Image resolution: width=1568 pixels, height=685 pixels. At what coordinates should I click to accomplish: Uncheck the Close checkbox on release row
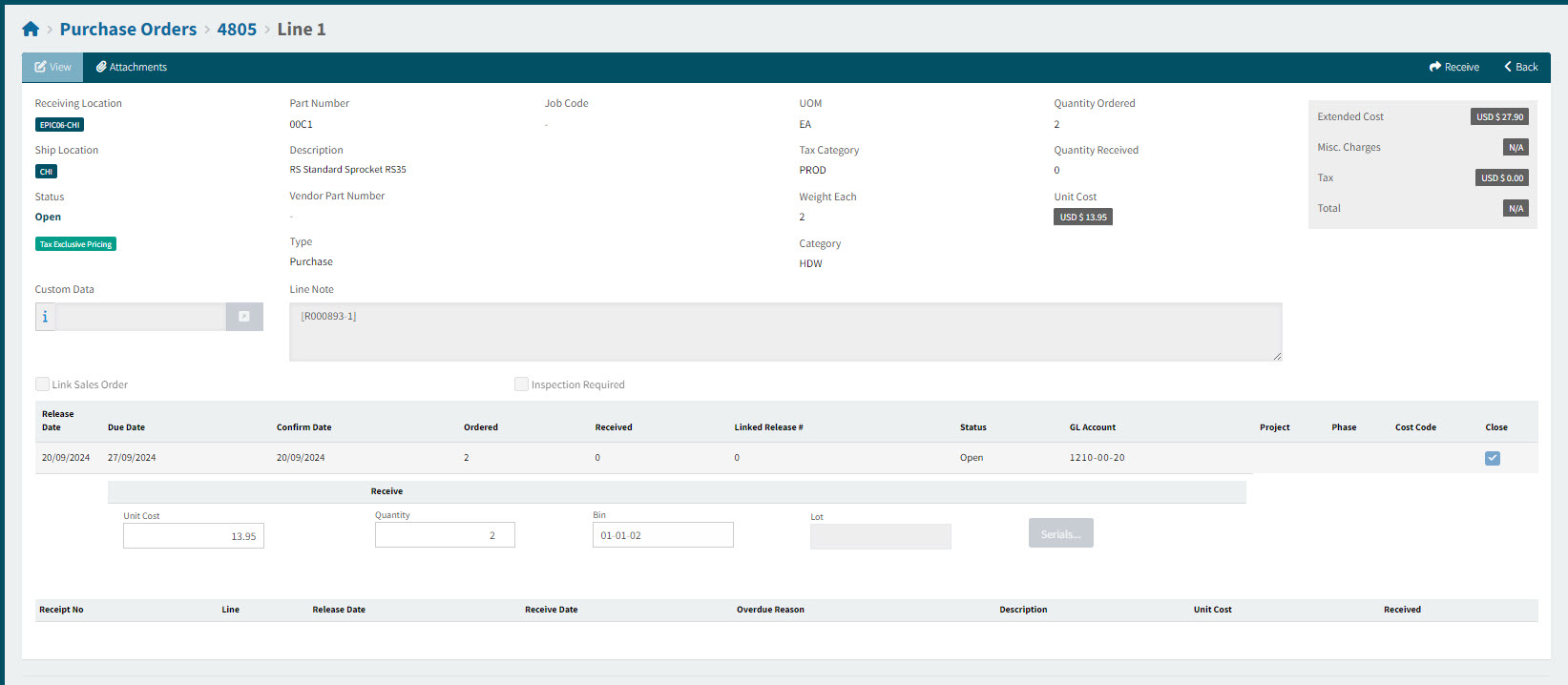coord(1493,458)
